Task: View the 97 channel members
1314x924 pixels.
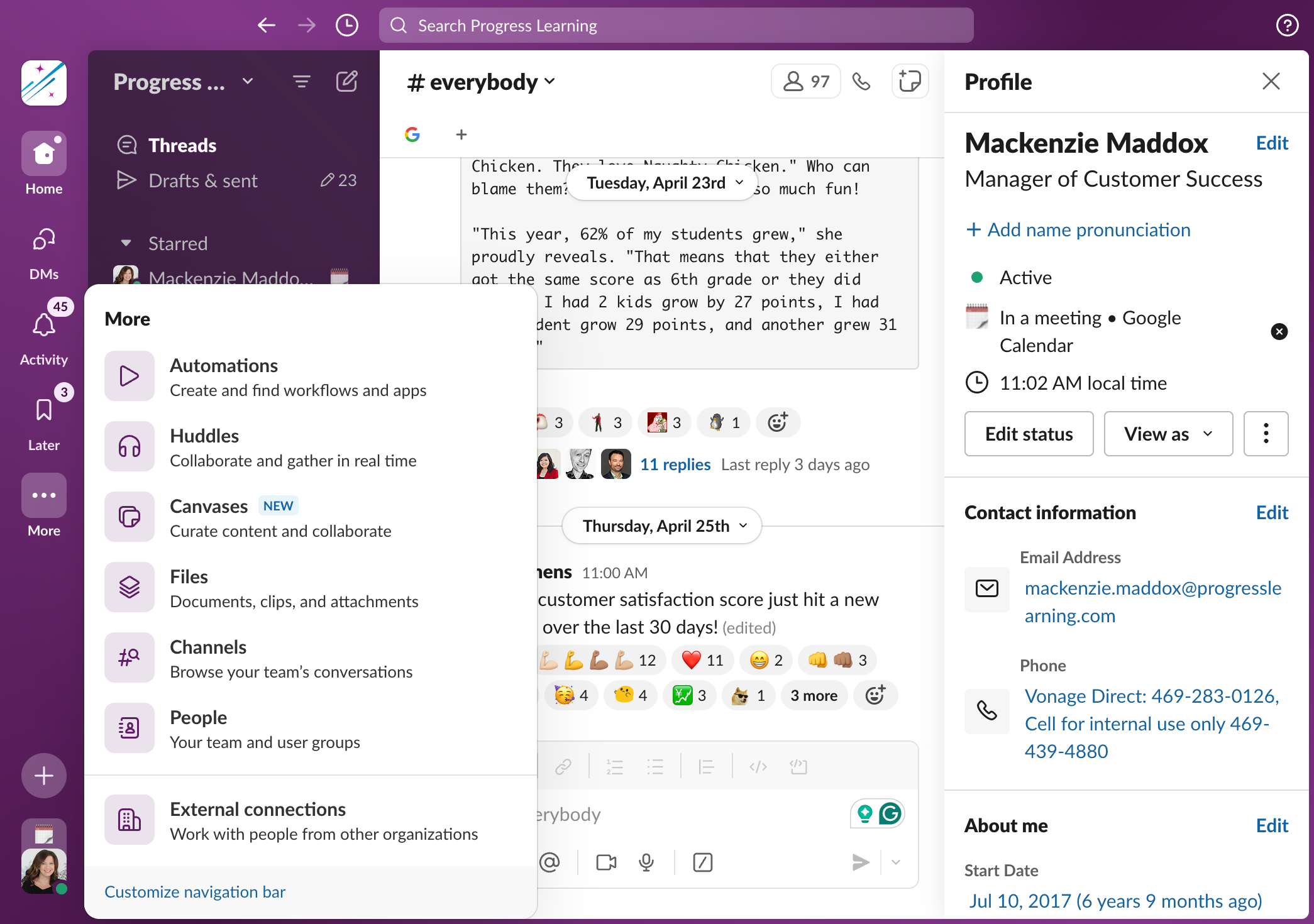Action: (806, 81)
